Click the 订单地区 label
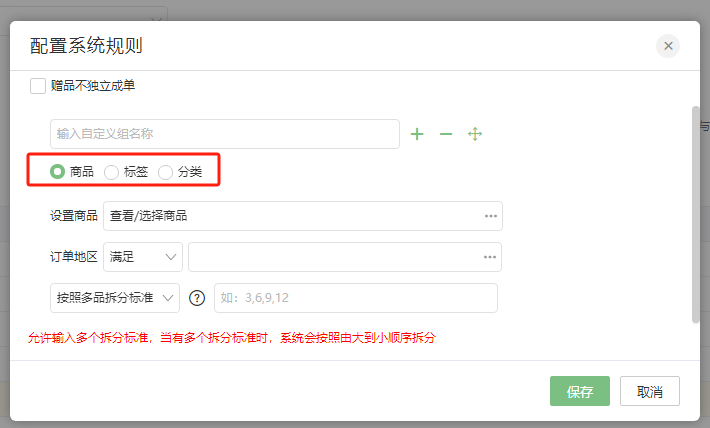Image resolution: width=710 pixels, height=428 pixels. pyautogui.click(x=74, y=257)
